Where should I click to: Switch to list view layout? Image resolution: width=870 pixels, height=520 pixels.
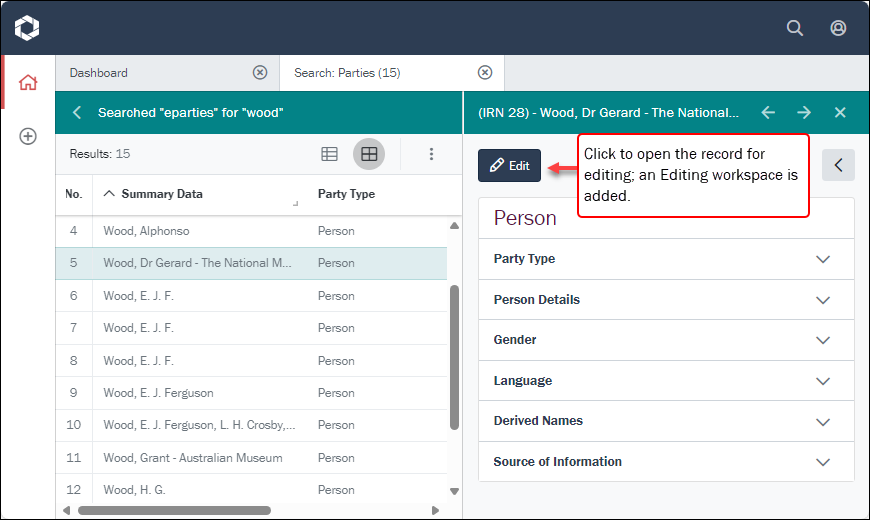coord(329,154)
